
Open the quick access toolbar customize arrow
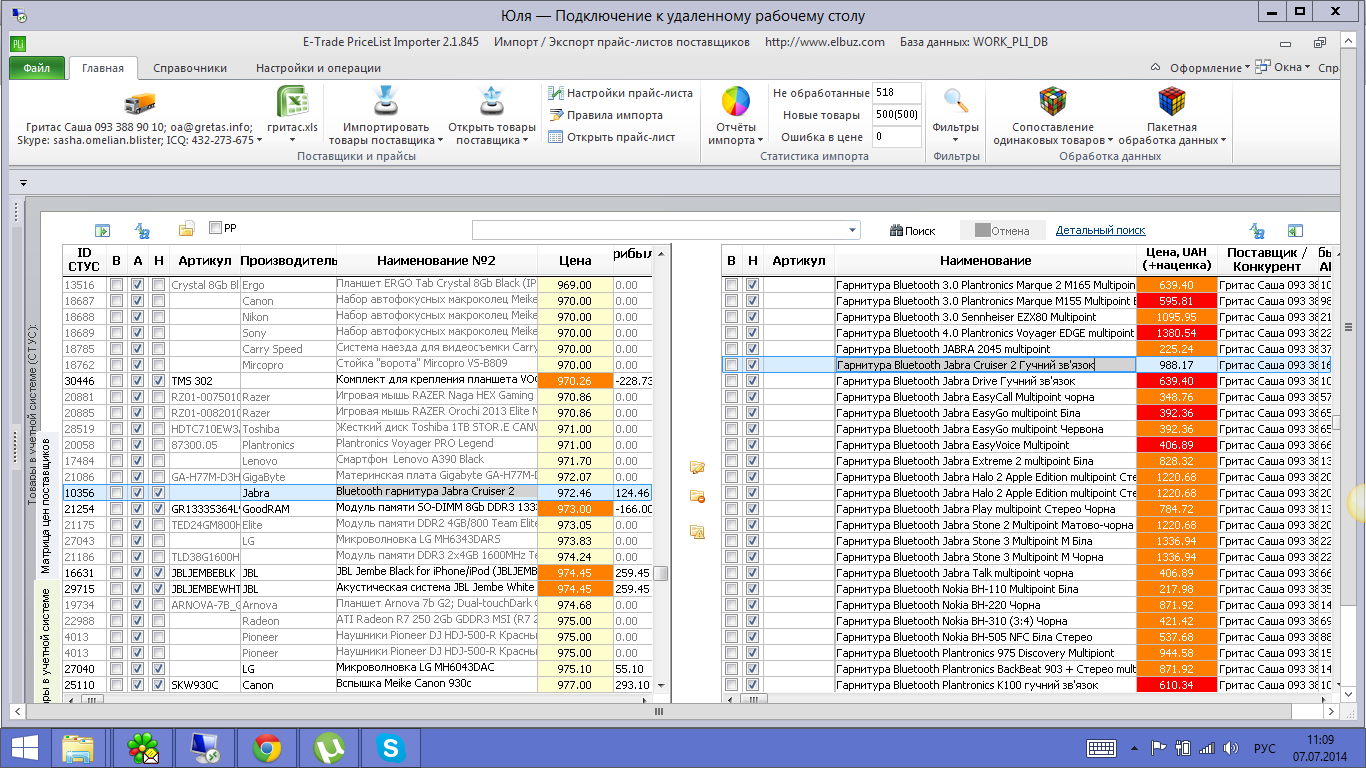tap(22, 183)
